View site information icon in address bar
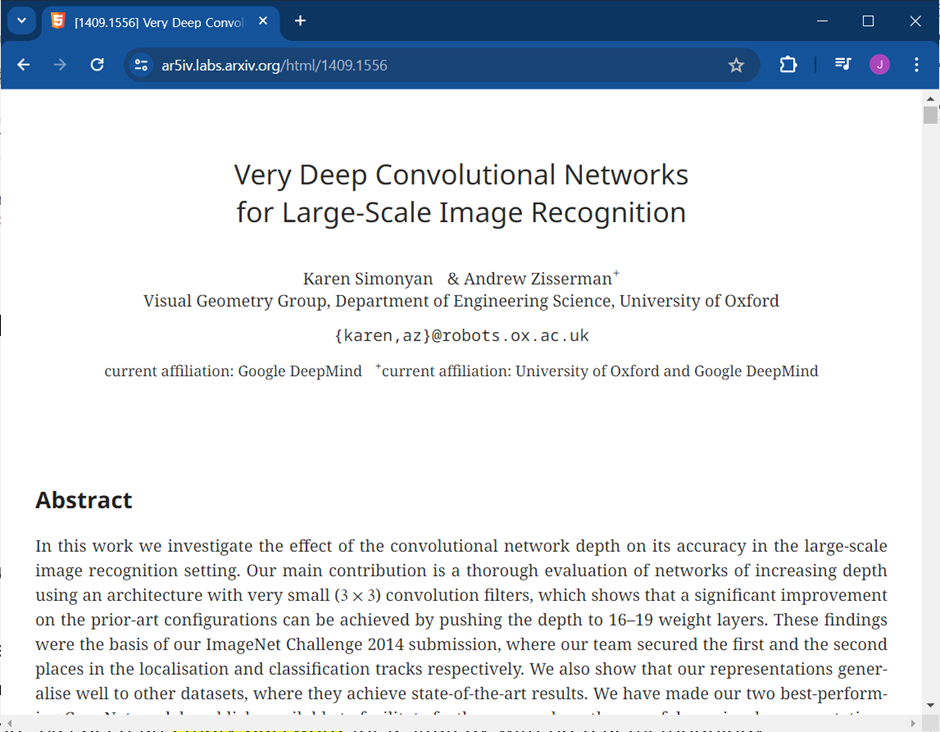Image resolution: width=940 pixels, height=732 pixels. (x=141, y=65)
